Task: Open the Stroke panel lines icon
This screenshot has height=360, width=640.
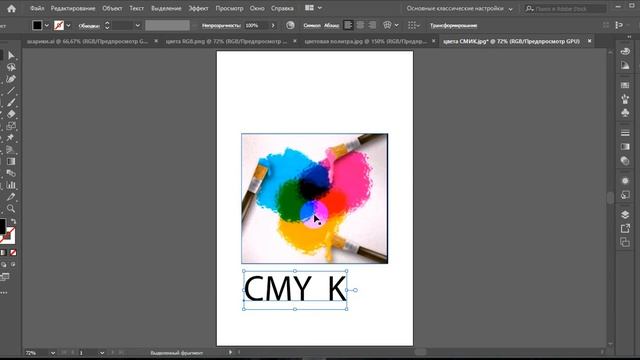Action: tap(625, 133)
